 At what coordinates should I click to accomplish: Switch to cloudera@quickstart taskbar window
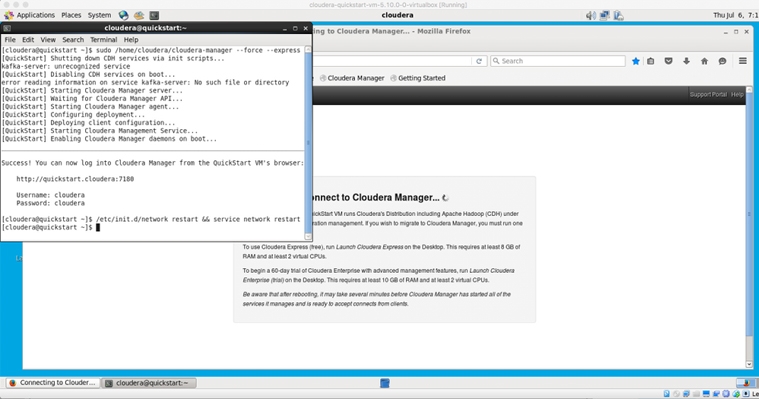coord(149,383)
